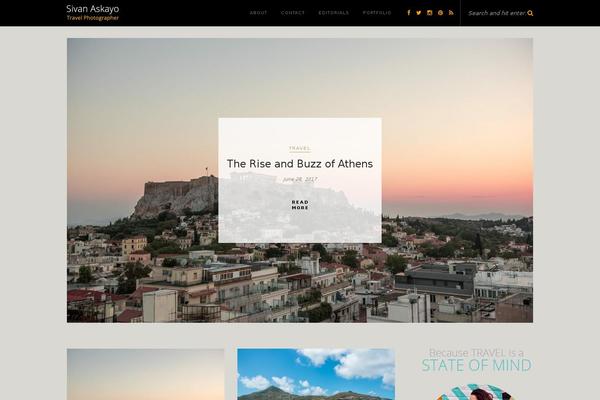Click the search magnifier icon
This screenshot has width=600, height=400.
[530, 13]
